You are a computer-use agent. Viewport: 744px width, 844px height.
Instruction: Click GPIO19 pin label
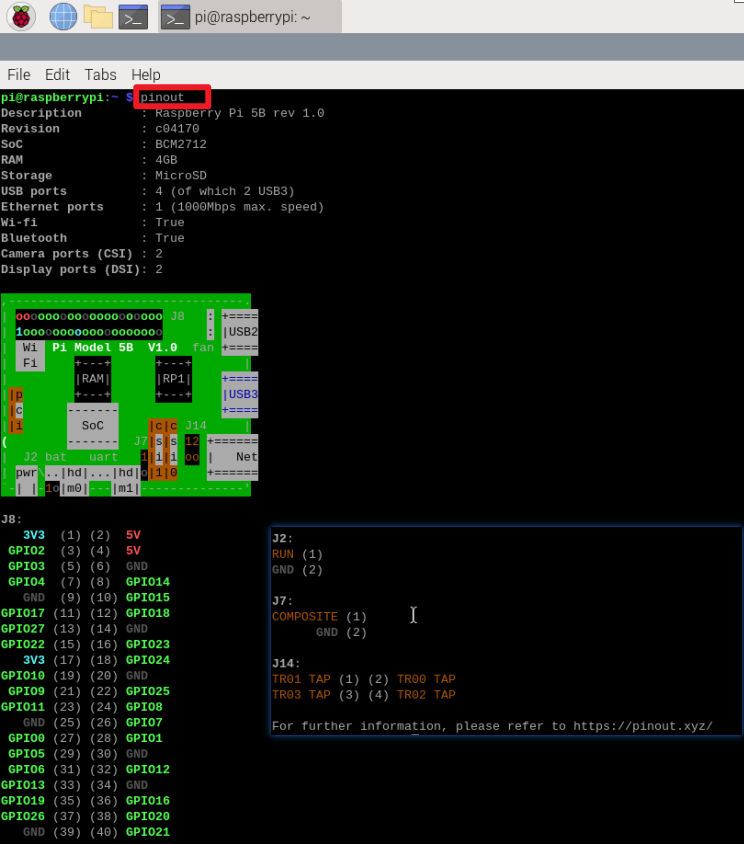tap(23, 800)
